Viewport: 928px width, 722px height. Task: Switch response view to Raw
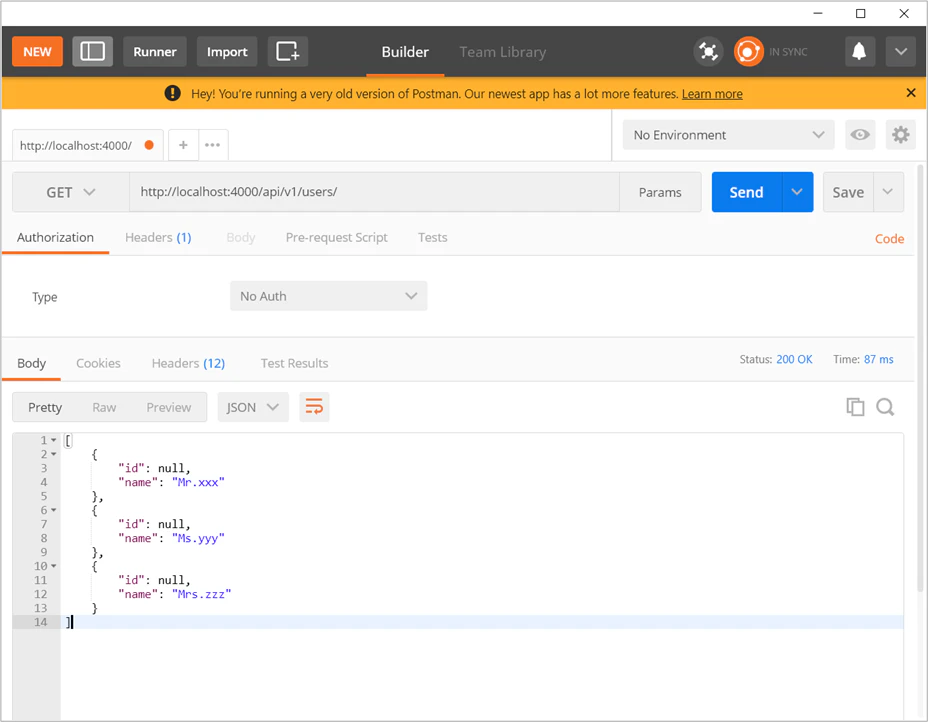104,407
